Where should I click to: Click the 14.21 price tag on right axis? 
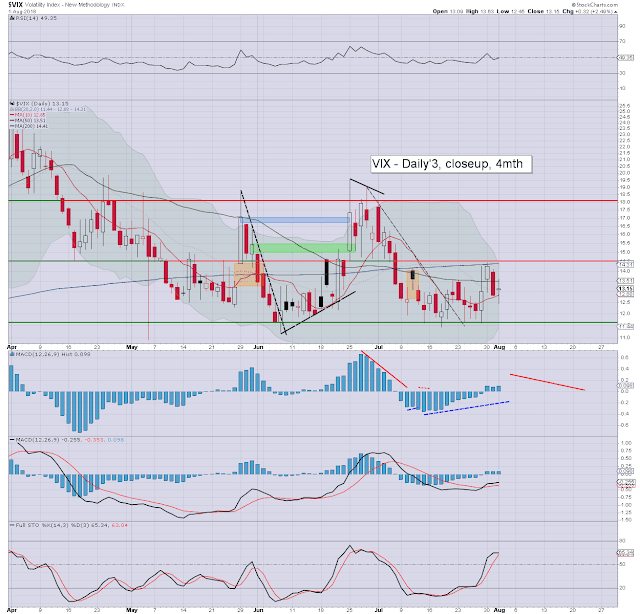click(626, 264)
